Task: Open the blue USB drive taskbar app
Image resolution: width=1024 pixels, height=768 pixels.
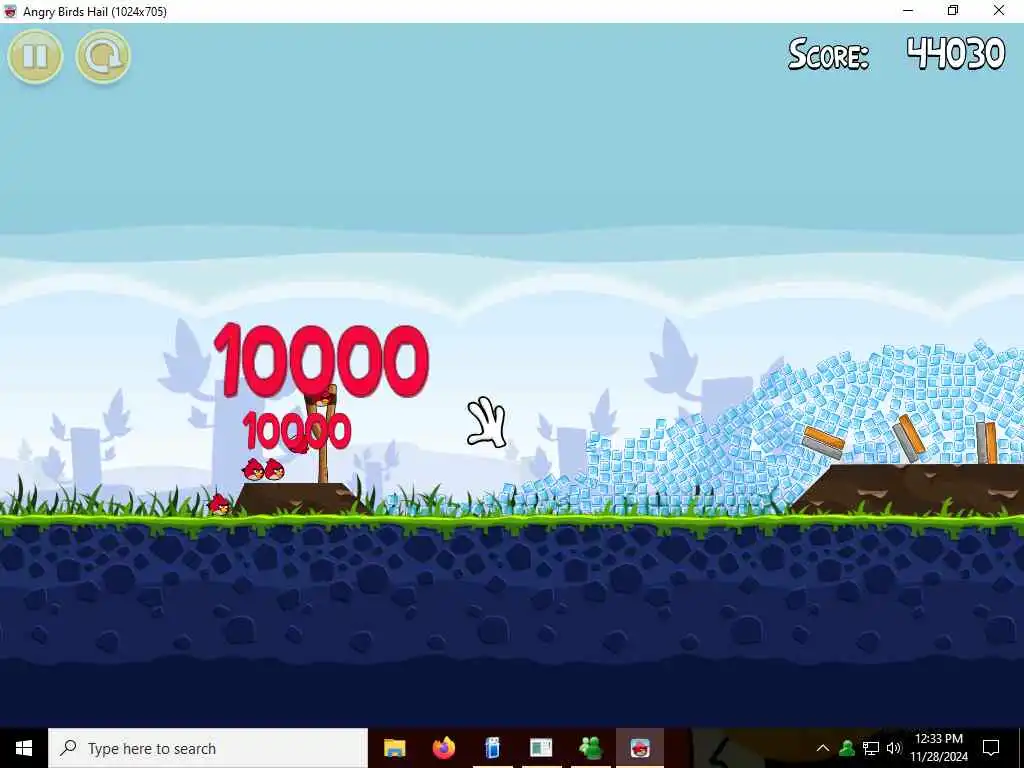Action: 492,748
